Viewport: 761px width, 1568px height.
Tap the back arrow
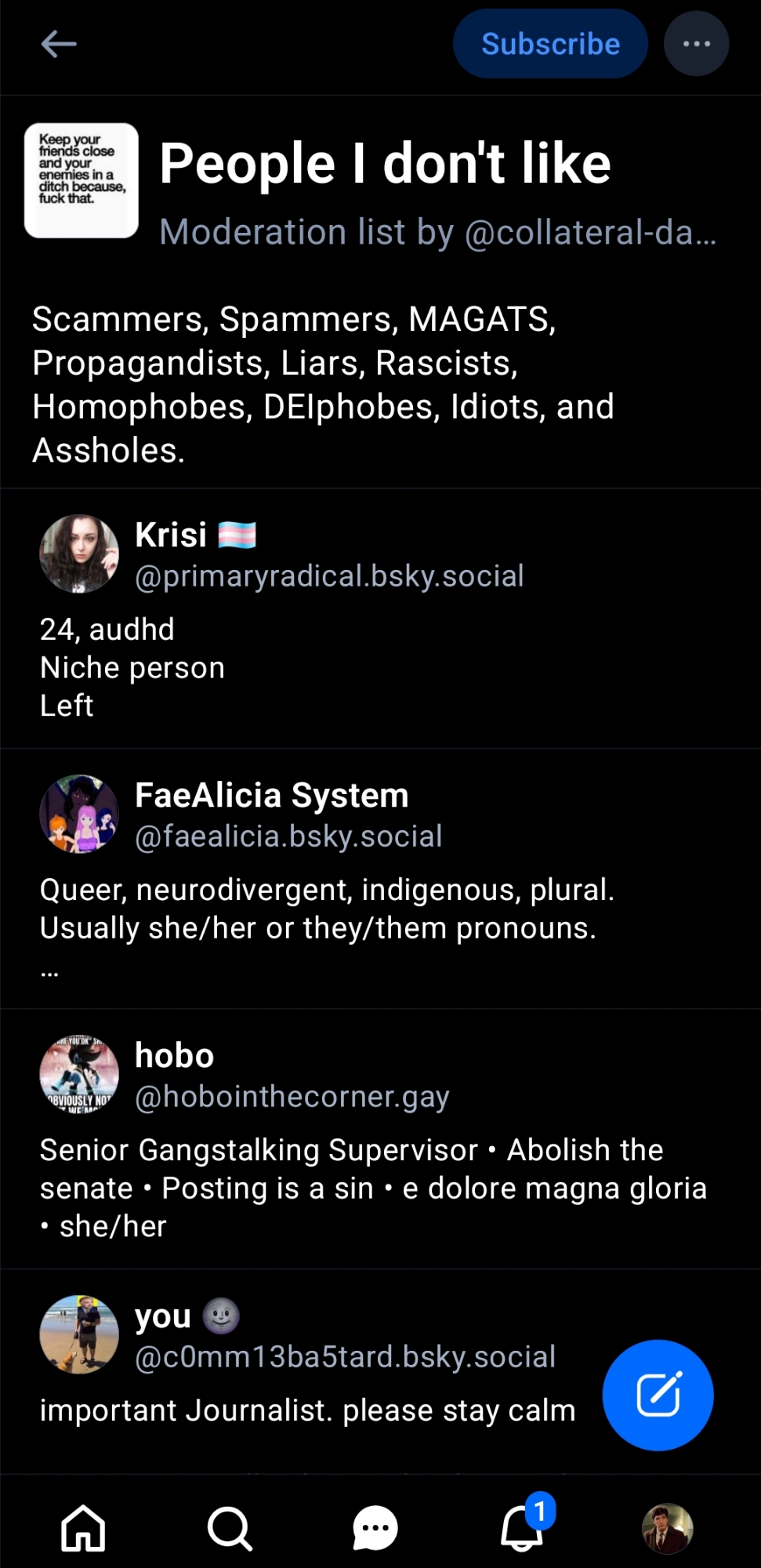(59, 44)
